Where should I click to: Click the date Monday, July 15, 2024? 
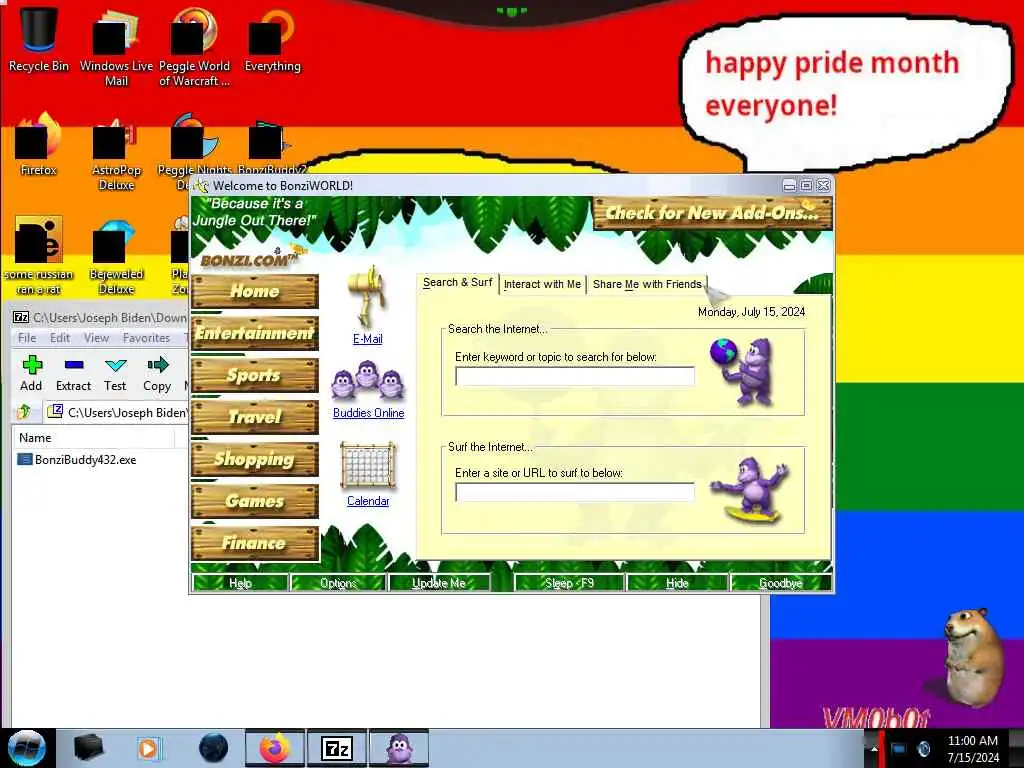(x=751, y=312)
